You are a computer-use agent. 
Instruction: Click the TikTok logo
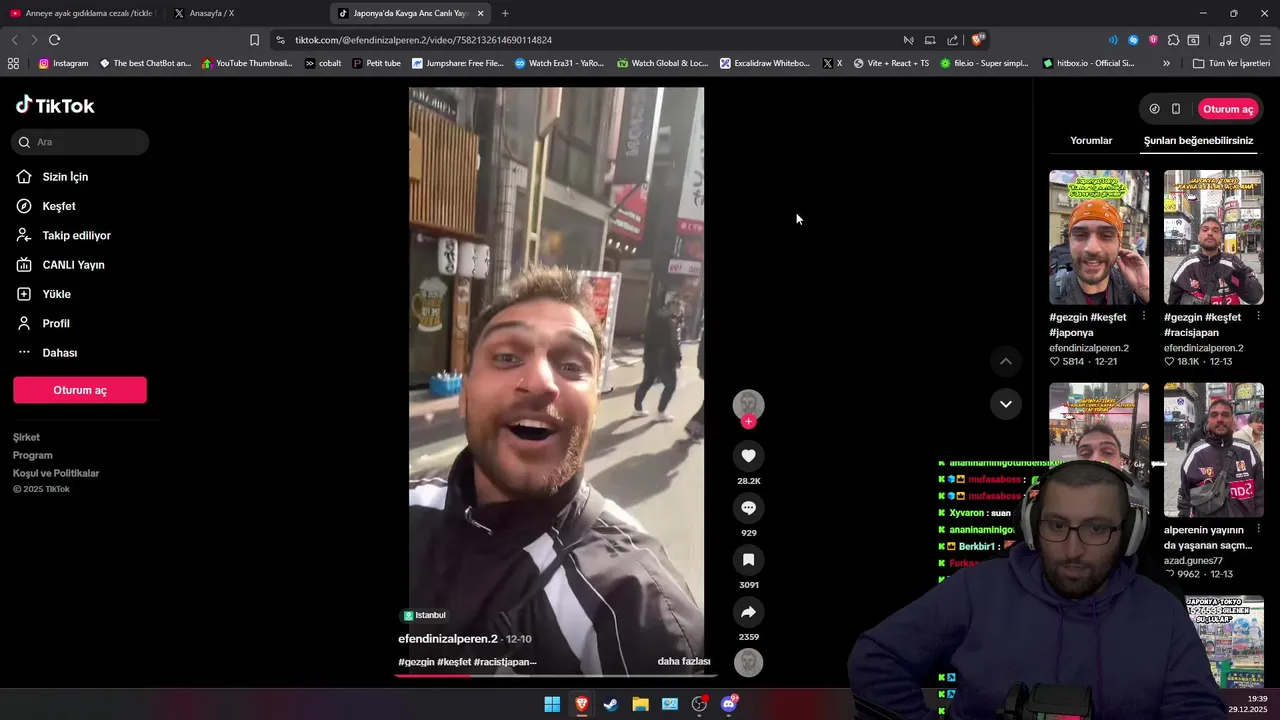coord(55,105)
